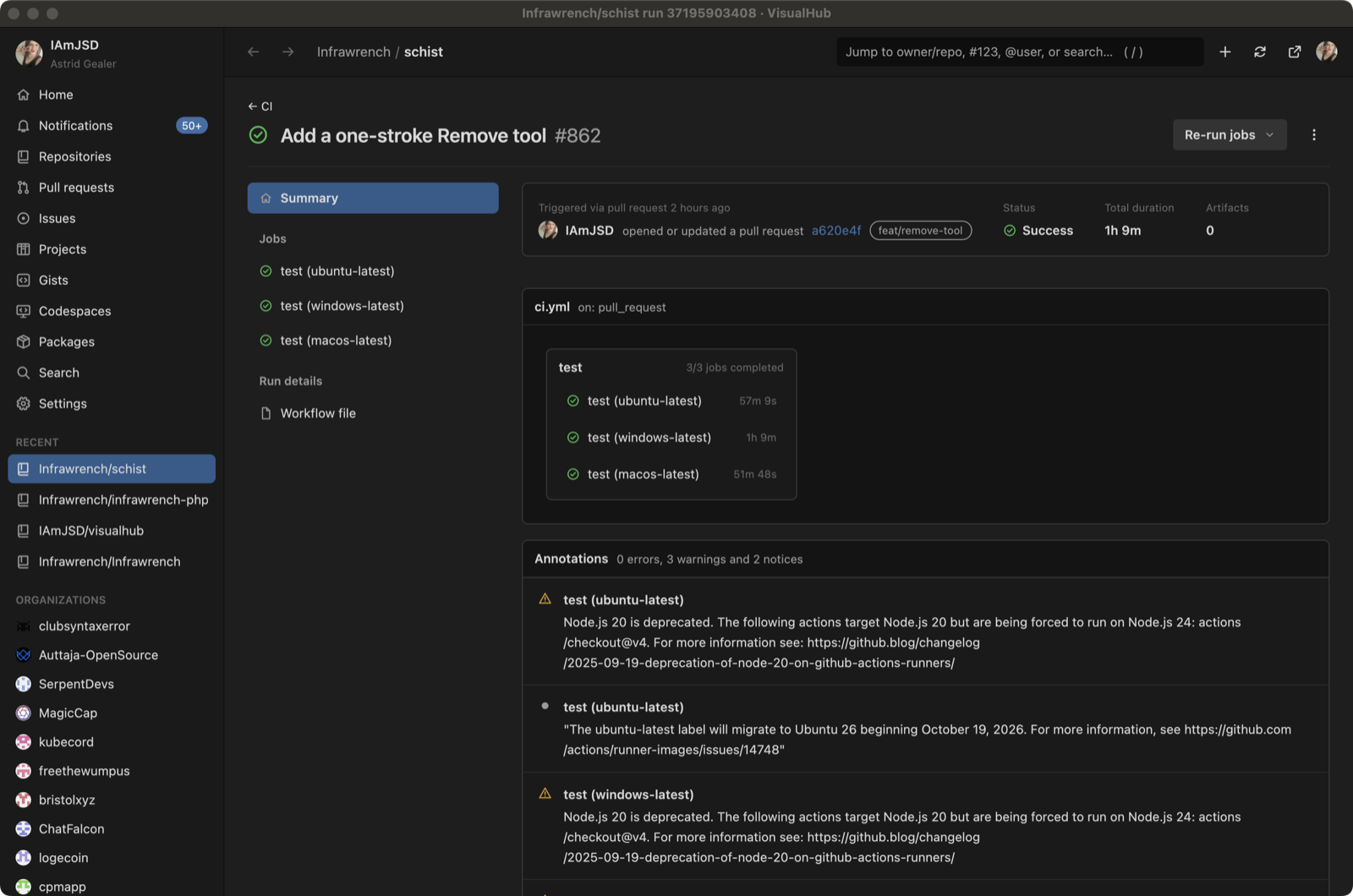Screen dimensions: 1353x896
Task: Click the Issues icon in sidebar
Action: coord(24,218)
